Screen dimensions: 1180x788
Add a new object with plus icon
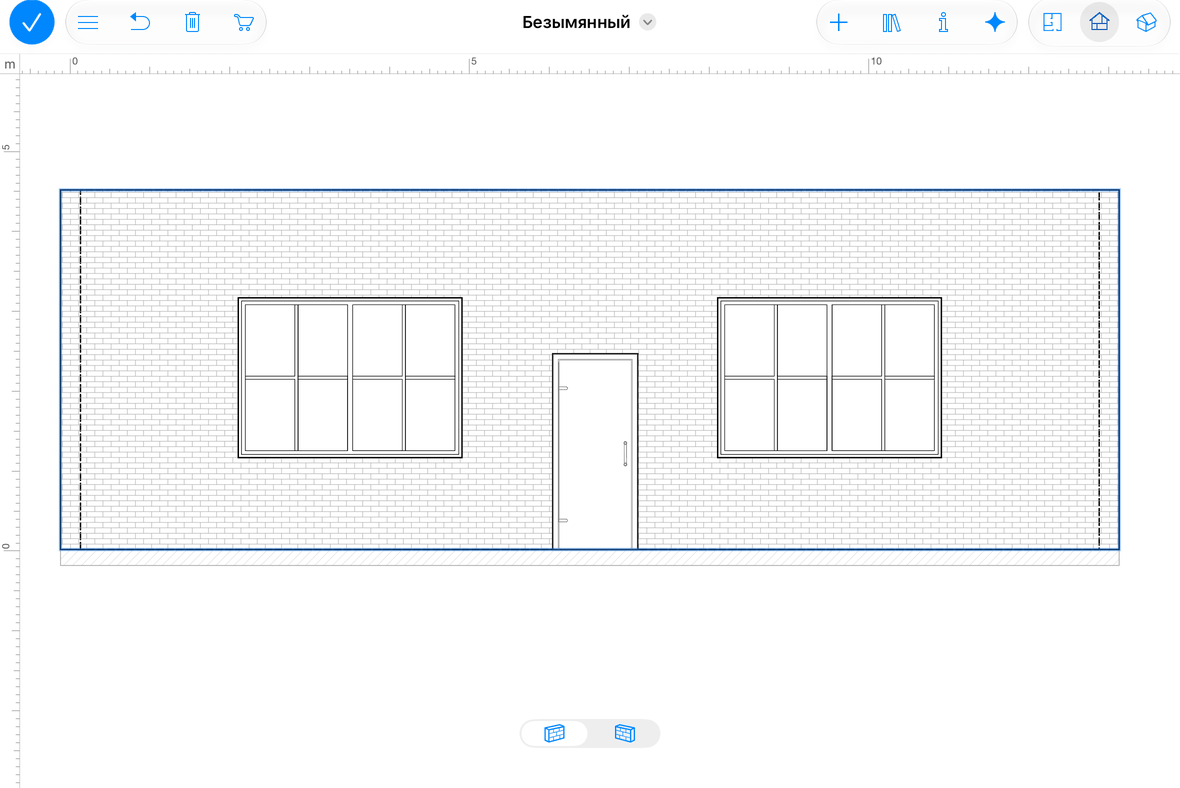[838, 23]
